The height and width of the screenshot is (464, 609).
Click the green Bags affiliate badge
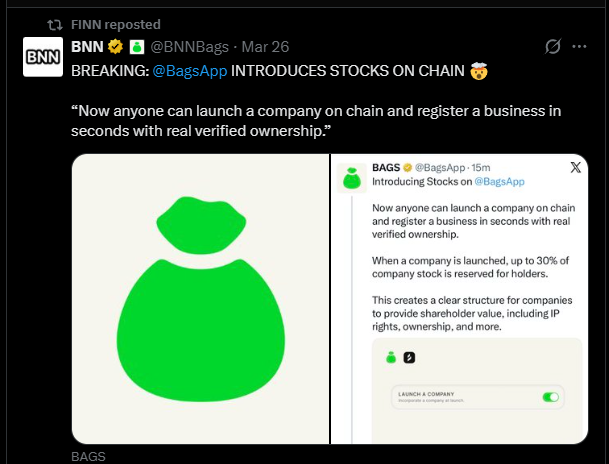pos(138,47)
